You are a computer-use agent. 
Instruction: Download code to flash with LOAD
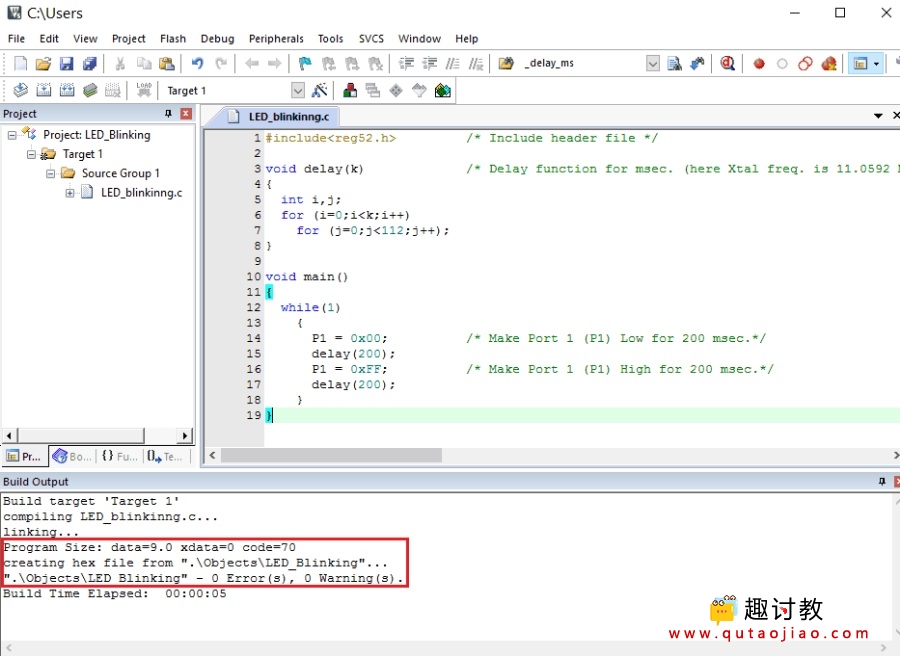[143, 90]
